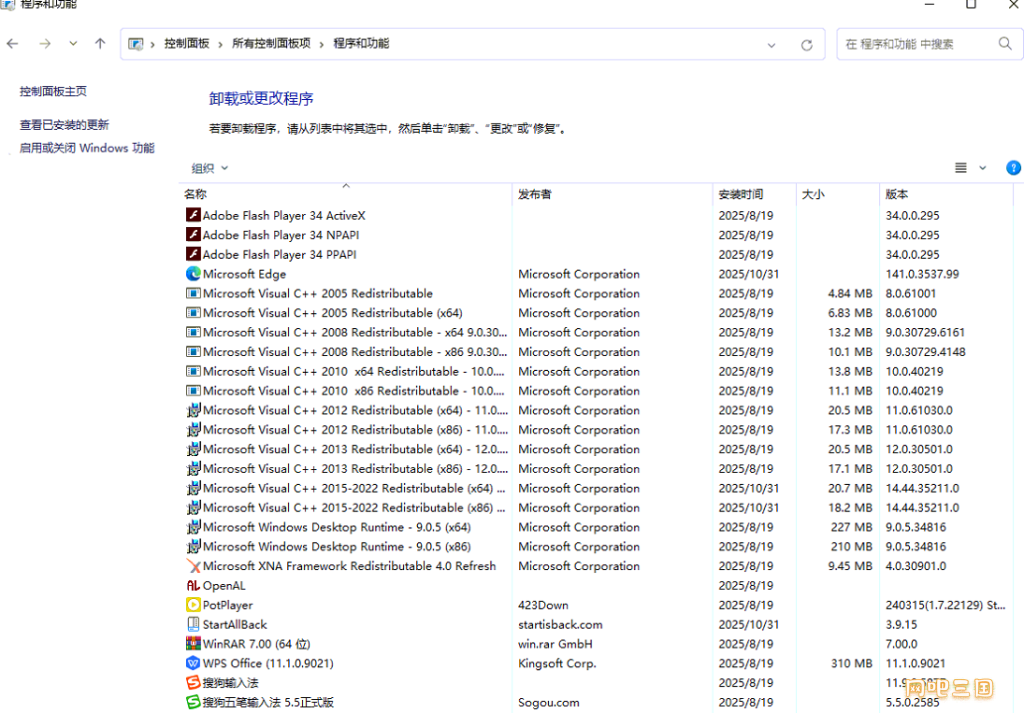Viewport: 1024px width, 713px height.
Task: Click publisher startisback.com cell
Action: point(560,624)
